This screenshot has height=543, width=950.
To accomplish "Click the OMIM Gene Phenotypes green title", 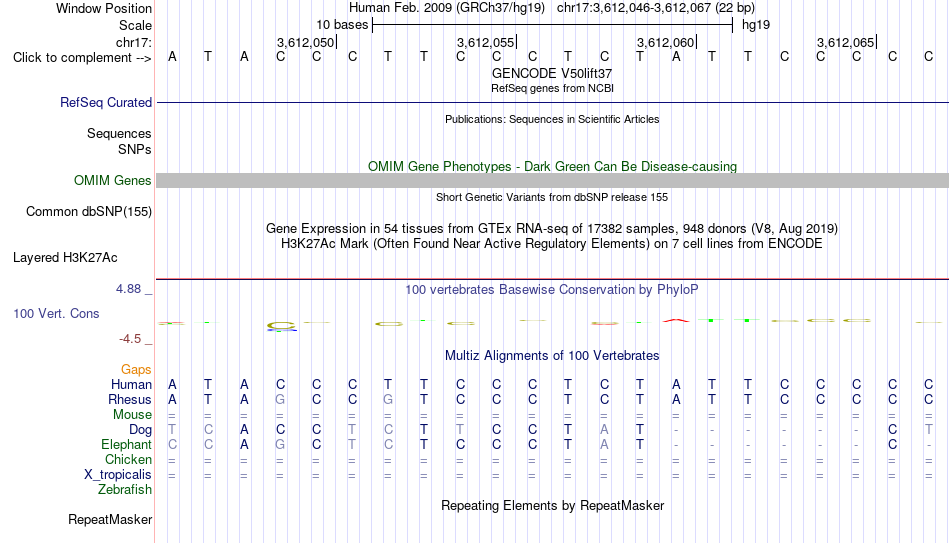I will coord(552,167).
